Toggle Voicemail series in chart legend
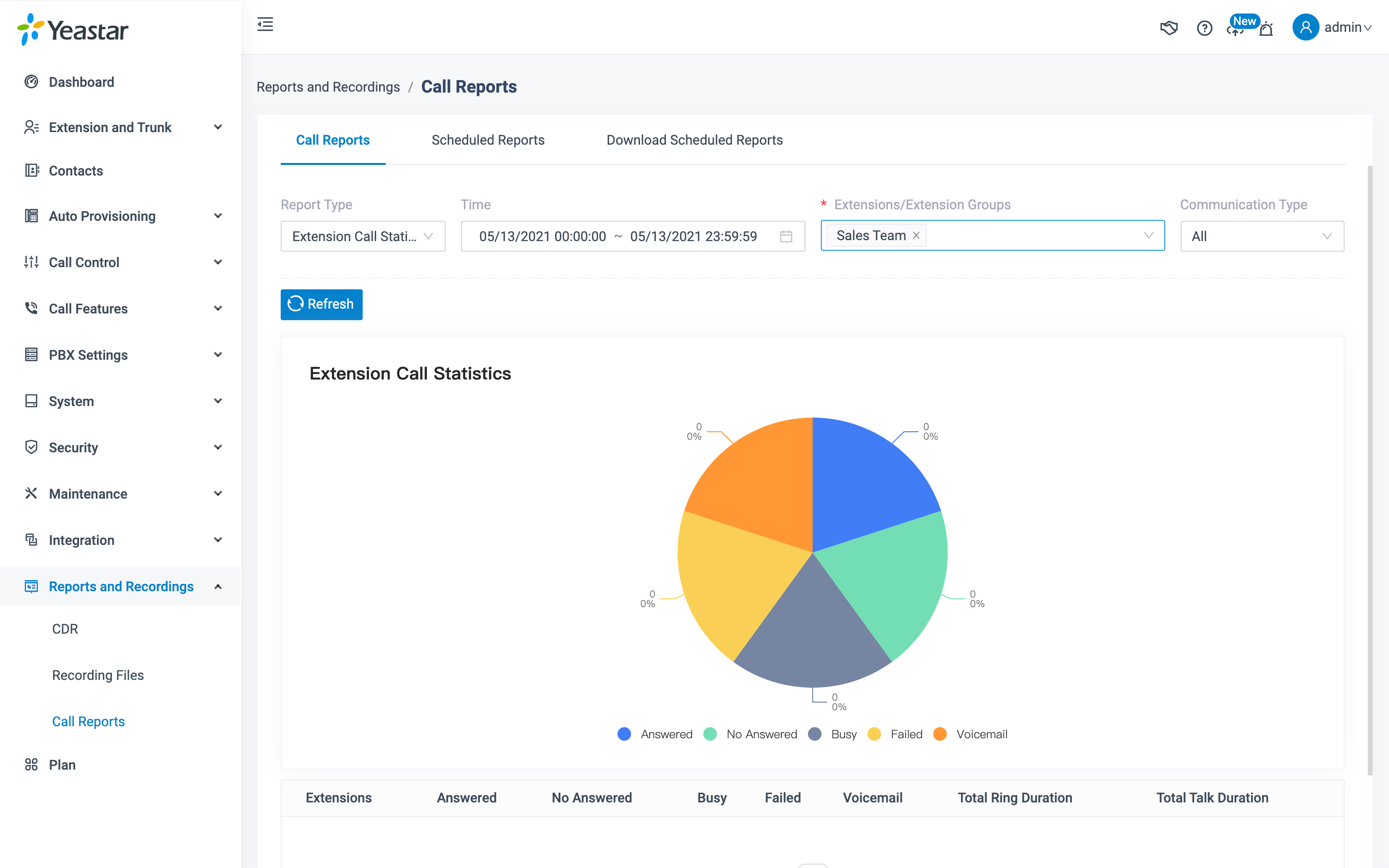 pos(970,734)
